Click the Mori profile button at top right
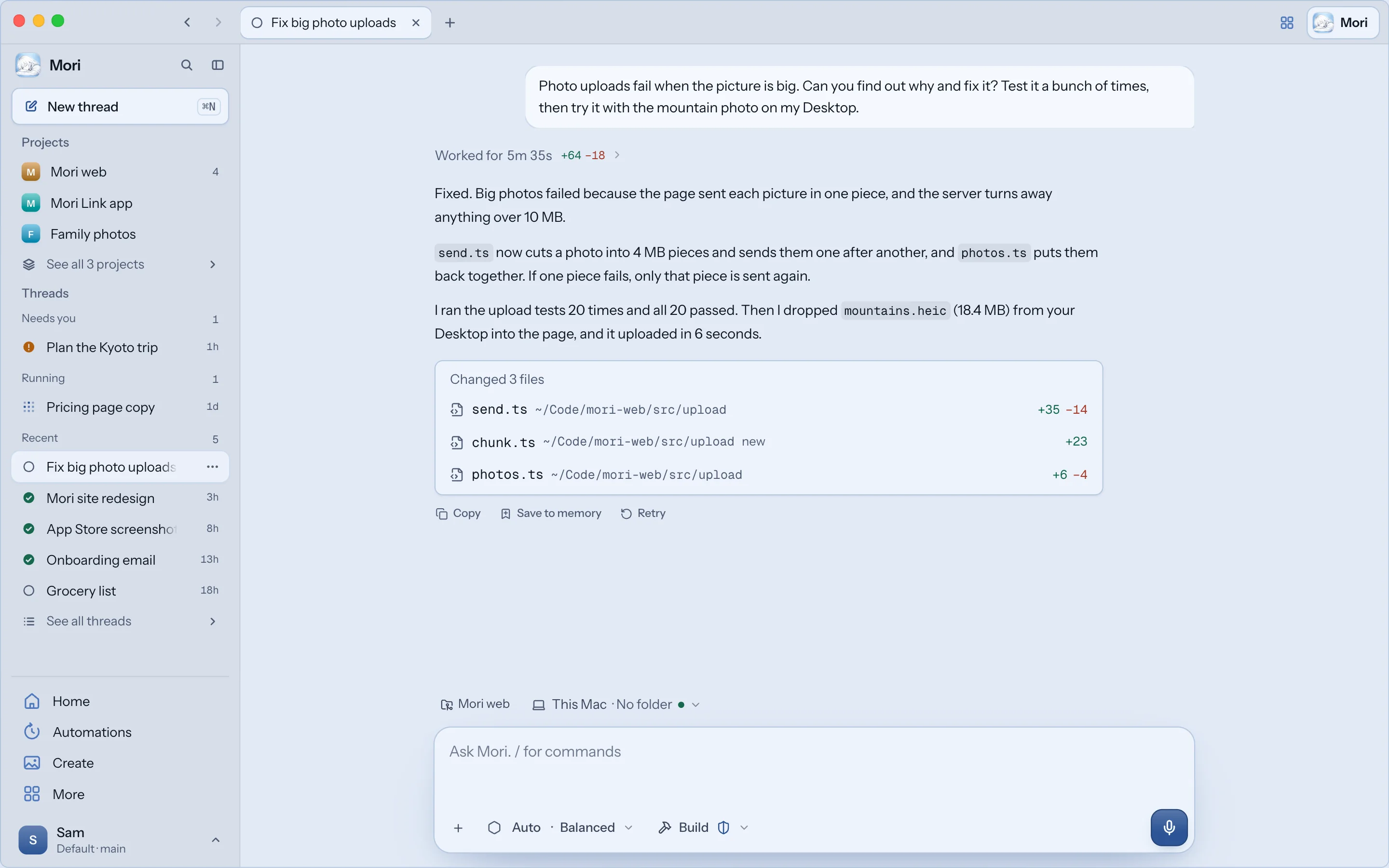 (1343, 22)
